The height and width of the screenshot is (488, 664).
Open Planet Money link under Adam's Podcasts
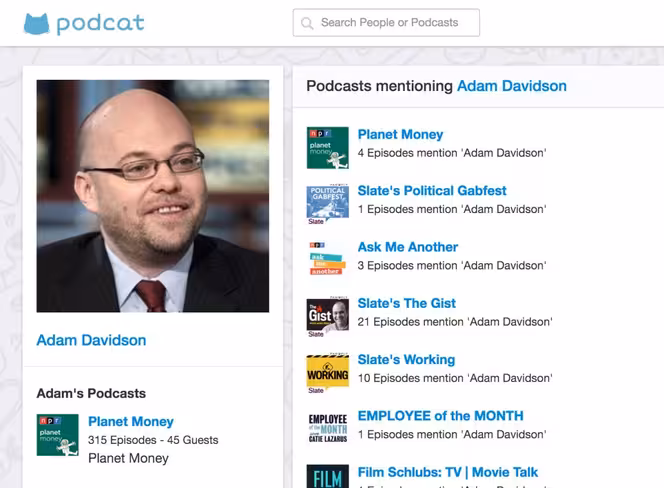pyautogui.click(x=131, y=421)
